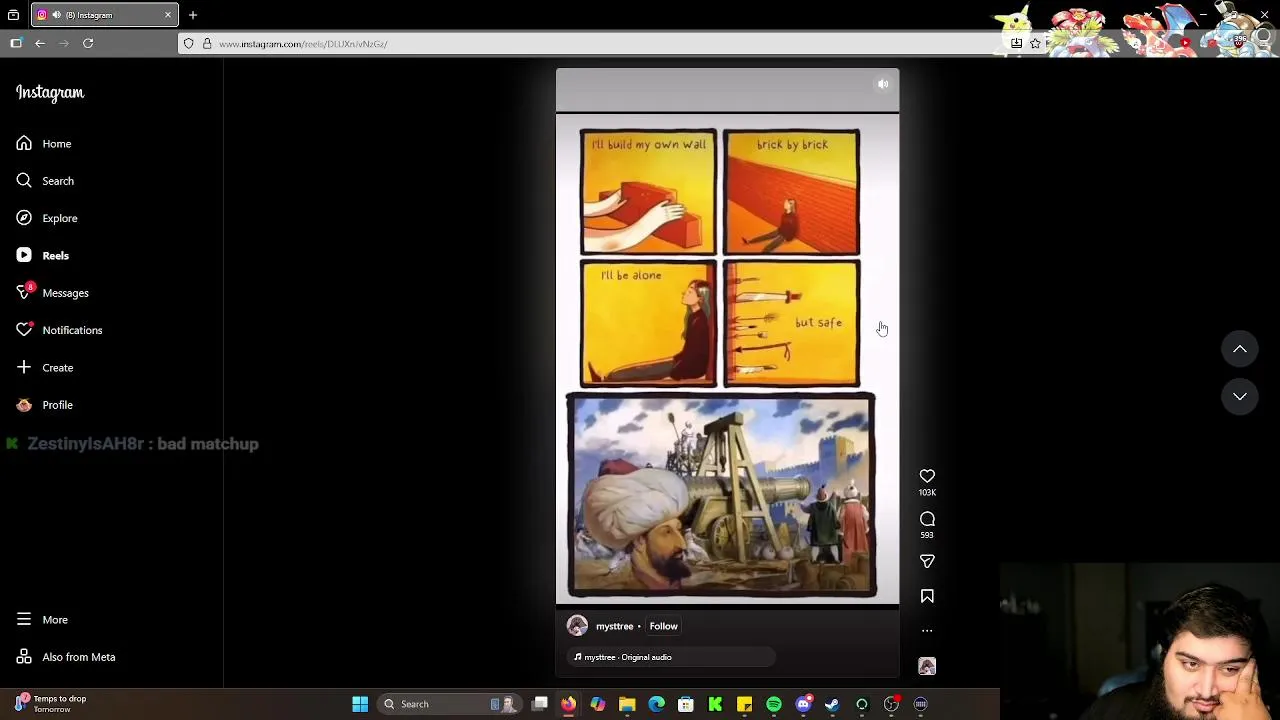Reload the page with the refresh icon
This screenshot has height=720, width=1280.
coord(88,44)
